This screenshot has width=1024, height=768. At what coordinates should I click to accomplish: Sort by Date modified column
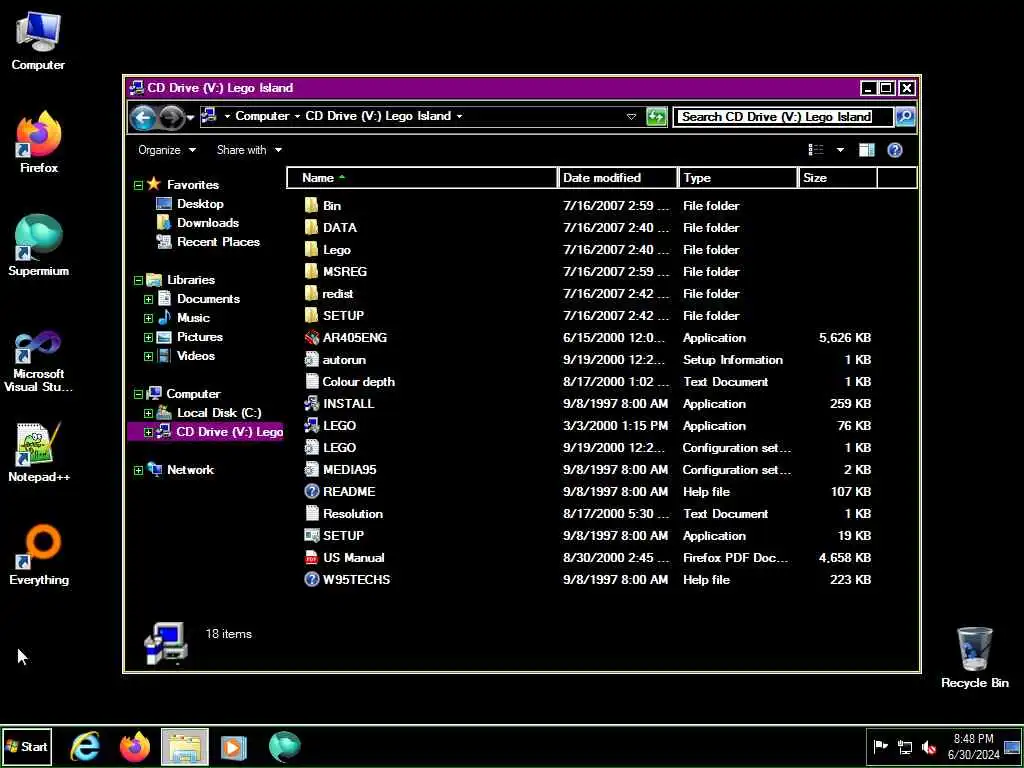[617, 178]
